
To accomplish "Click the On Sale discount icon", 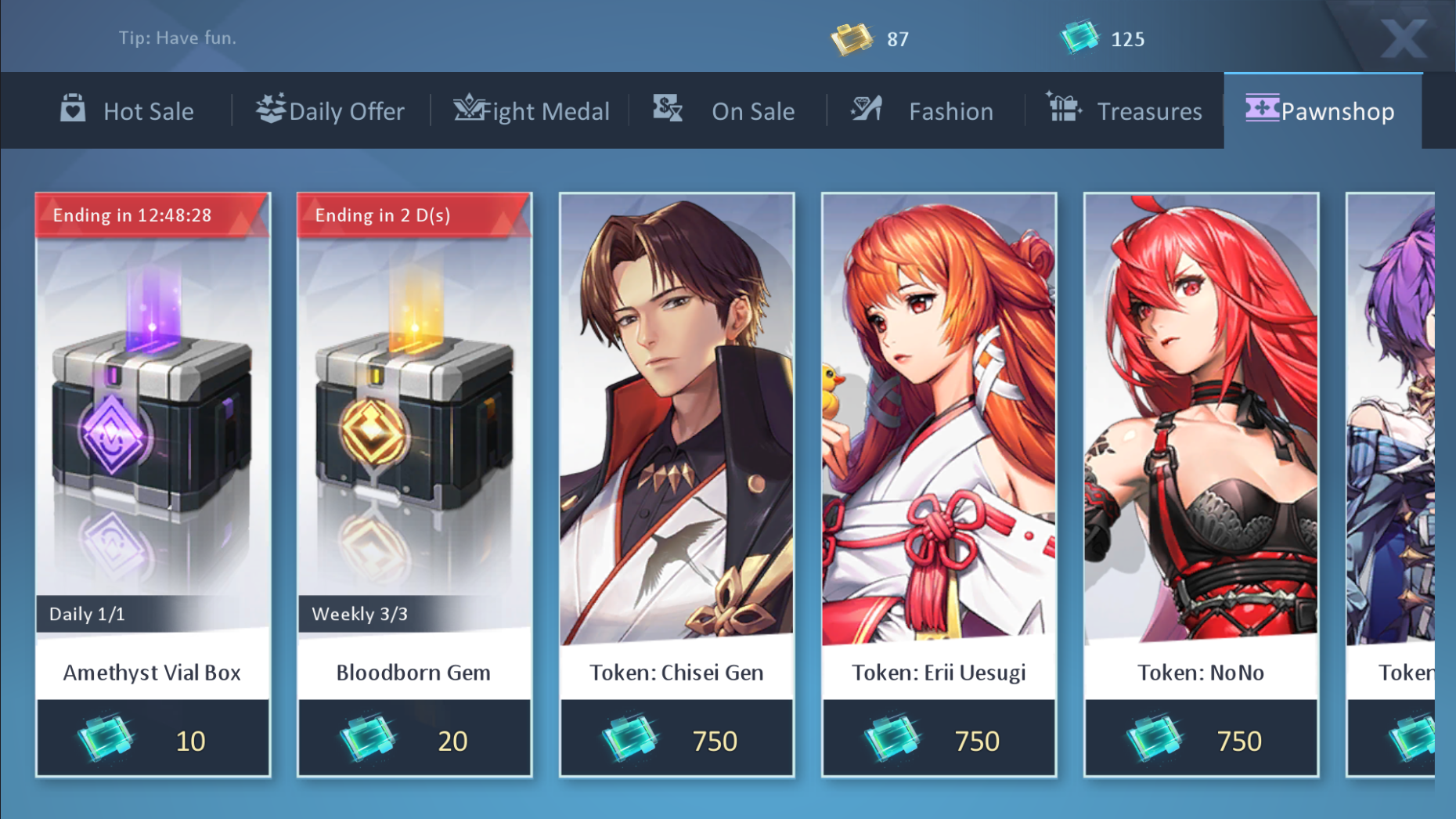I will (668, 108).
